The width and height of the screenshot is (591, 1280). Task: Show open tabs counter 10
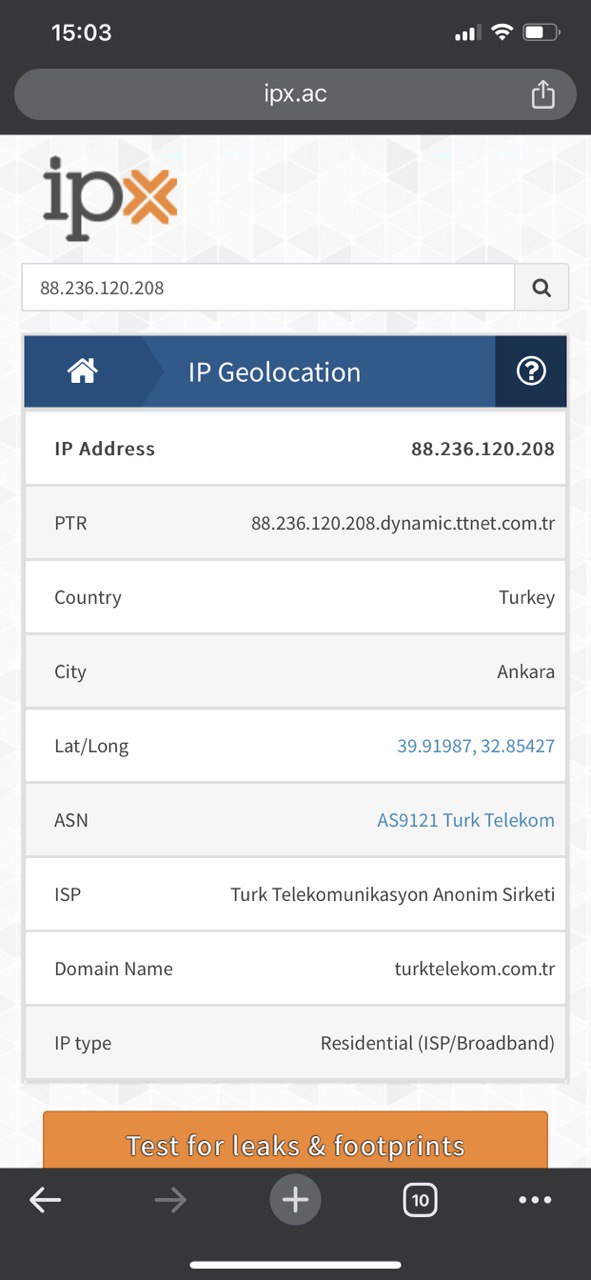pos(420,1200)
